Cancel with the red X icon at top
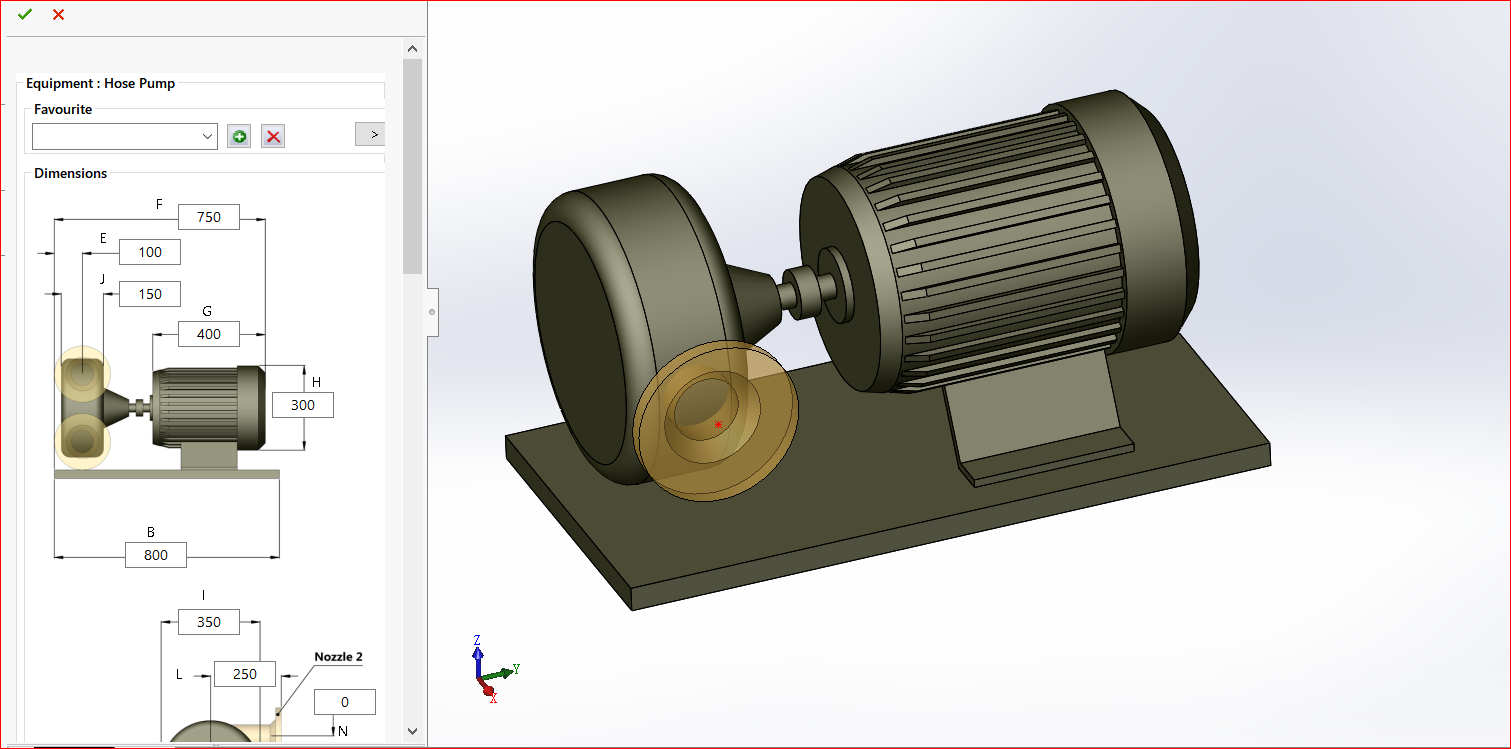 [58, 14]
